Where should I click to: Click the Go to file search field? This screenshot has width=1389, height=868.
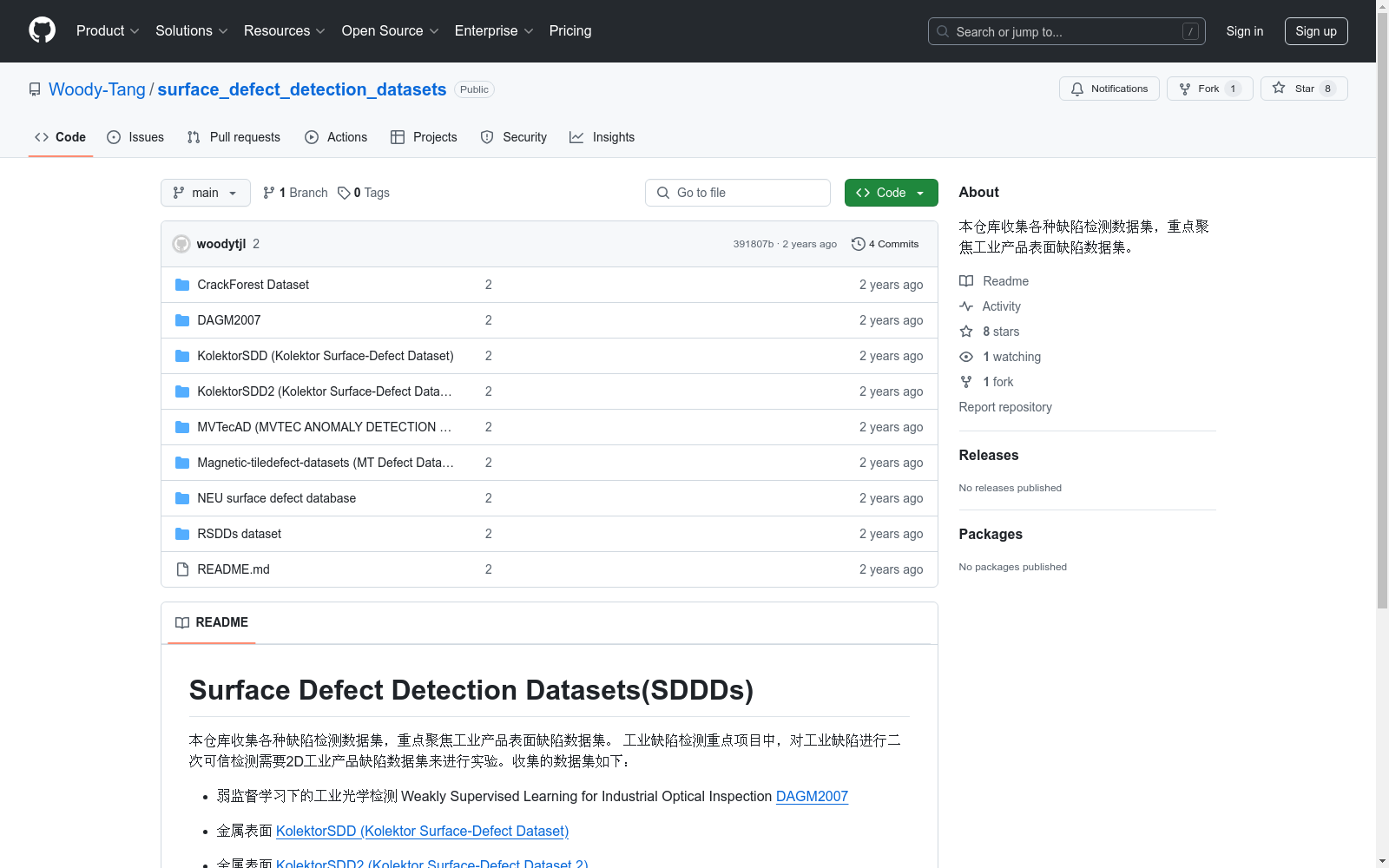point(738,193)
